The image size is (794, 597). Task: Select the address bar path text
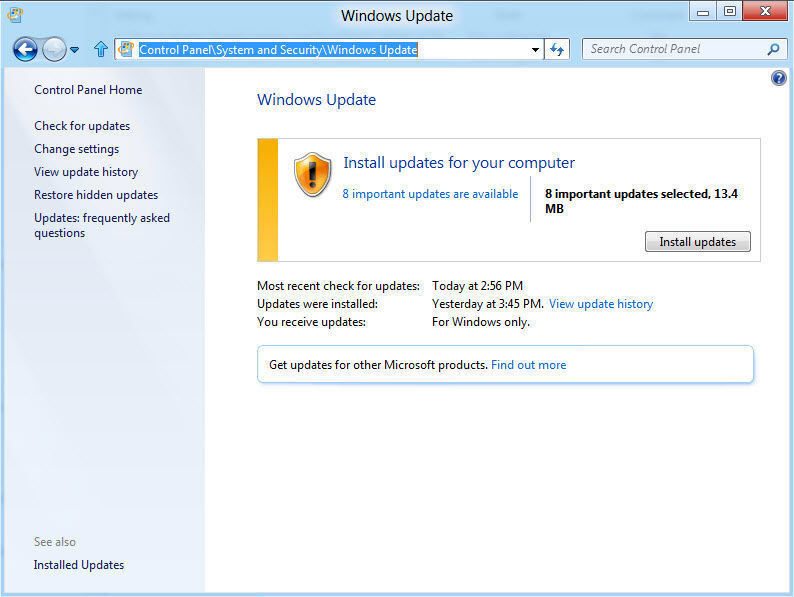[x=278, y=50]
